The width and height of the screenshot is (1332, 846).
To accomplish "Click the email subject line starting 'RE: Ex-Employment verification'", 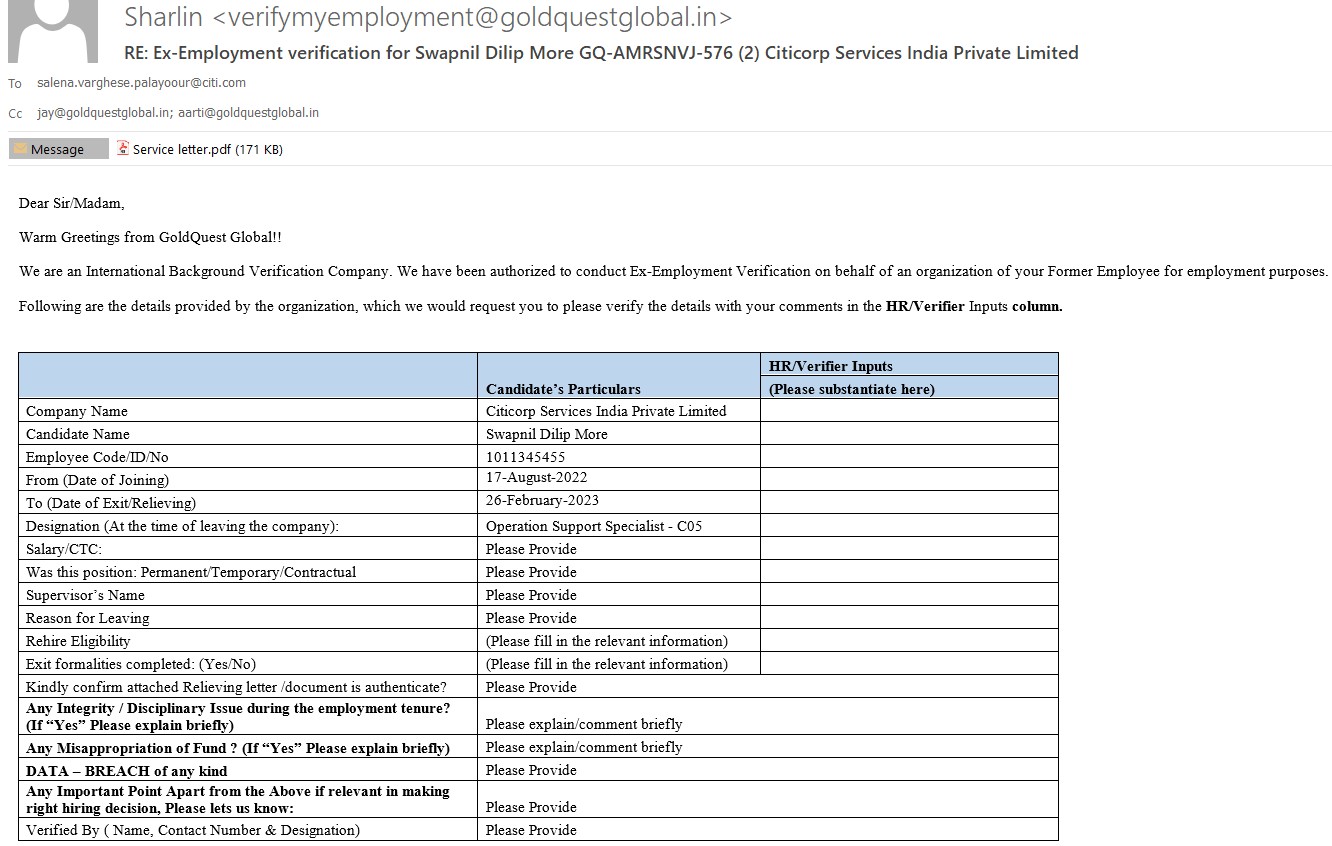I will point(601,53).
